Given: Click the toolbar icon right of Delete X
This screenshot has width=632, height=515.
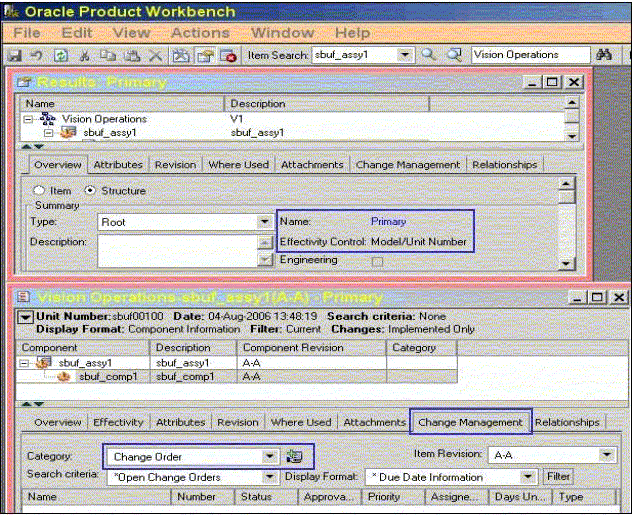Looking at the screenshot, I should pos(181,55).
